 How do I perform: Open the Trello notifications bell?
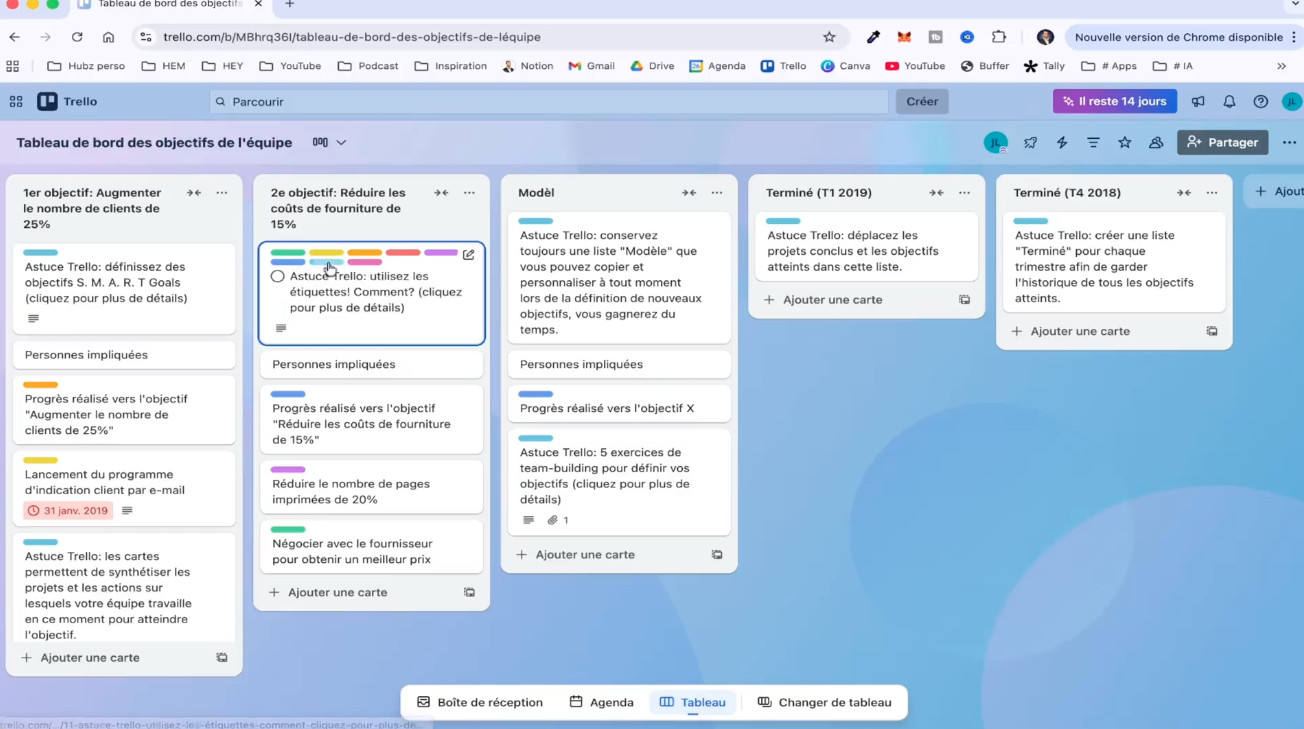coord(1229,102)
